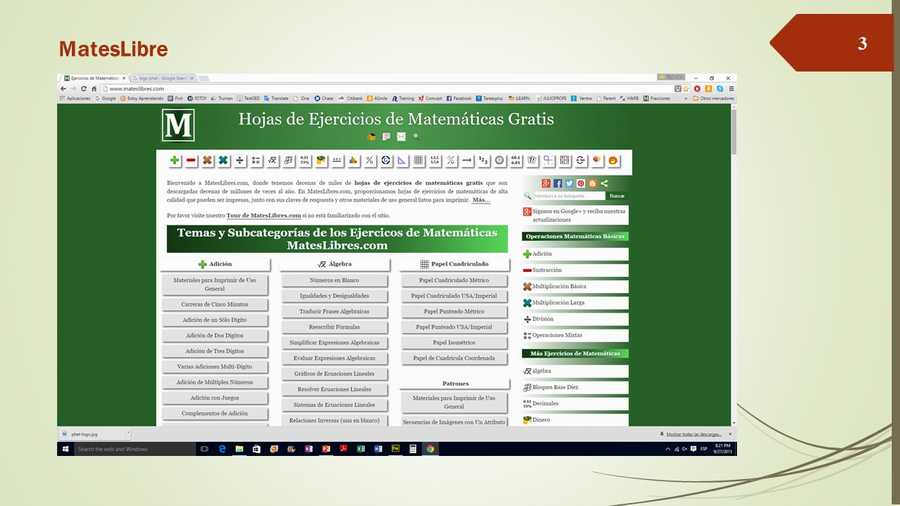Open Multiplicación Básica in sidebar
Viewport: 900px width, 506px height.
click(x=575, y=286)
